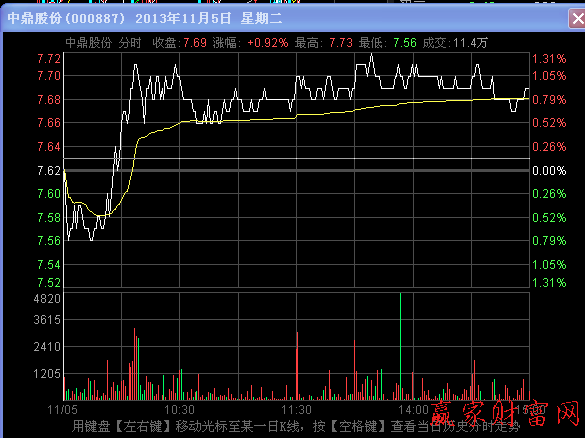585x438 pixels.
Task: Click the 7.72 price axis label
Action: (x=49, y=59)
